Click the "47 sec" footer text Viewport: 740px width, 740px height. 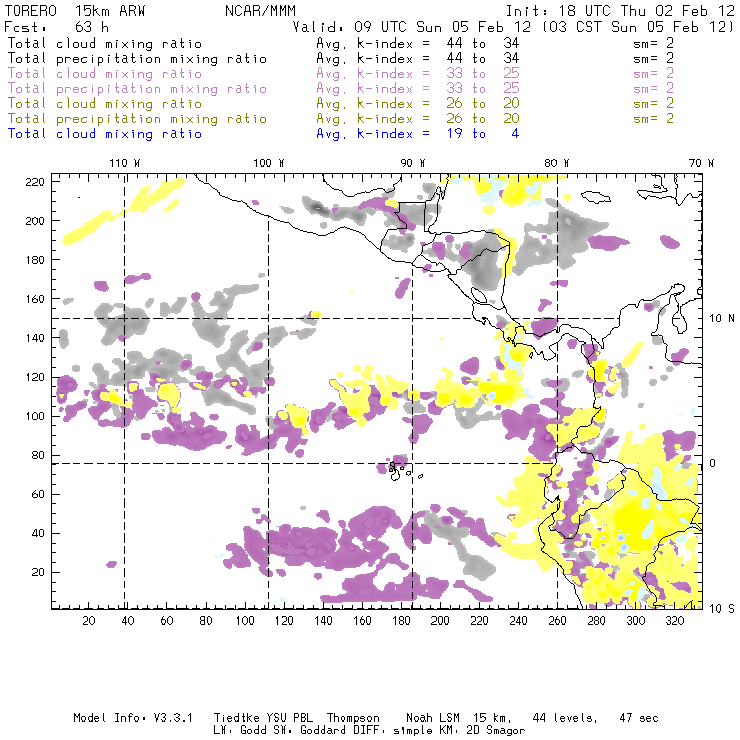639,718
